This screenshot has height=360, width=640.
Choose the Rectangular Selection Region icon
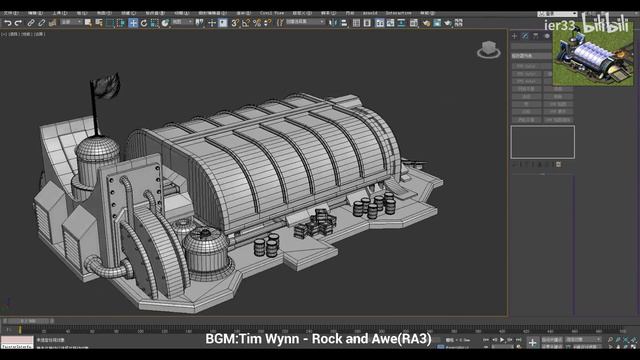tap(110, 23)
